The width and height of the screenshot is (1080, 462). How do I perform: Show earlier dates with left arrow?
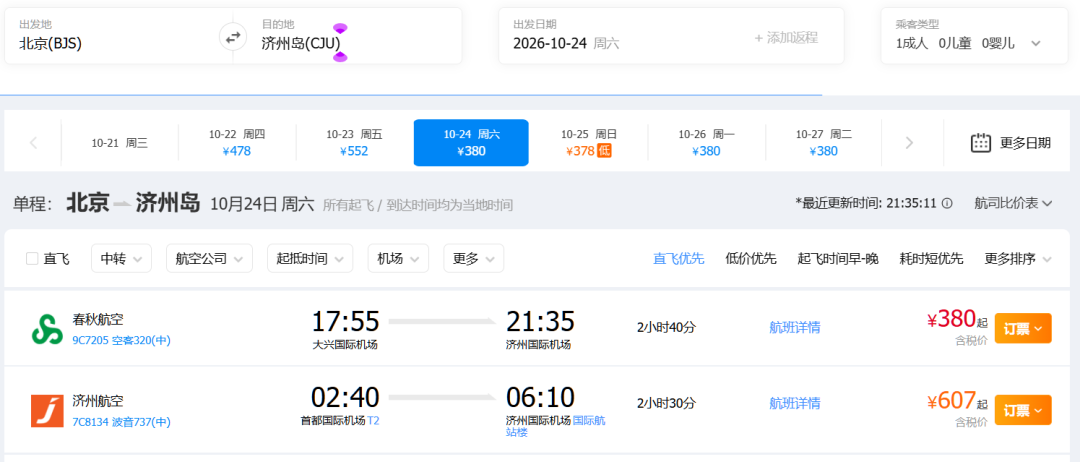point(33,143)
